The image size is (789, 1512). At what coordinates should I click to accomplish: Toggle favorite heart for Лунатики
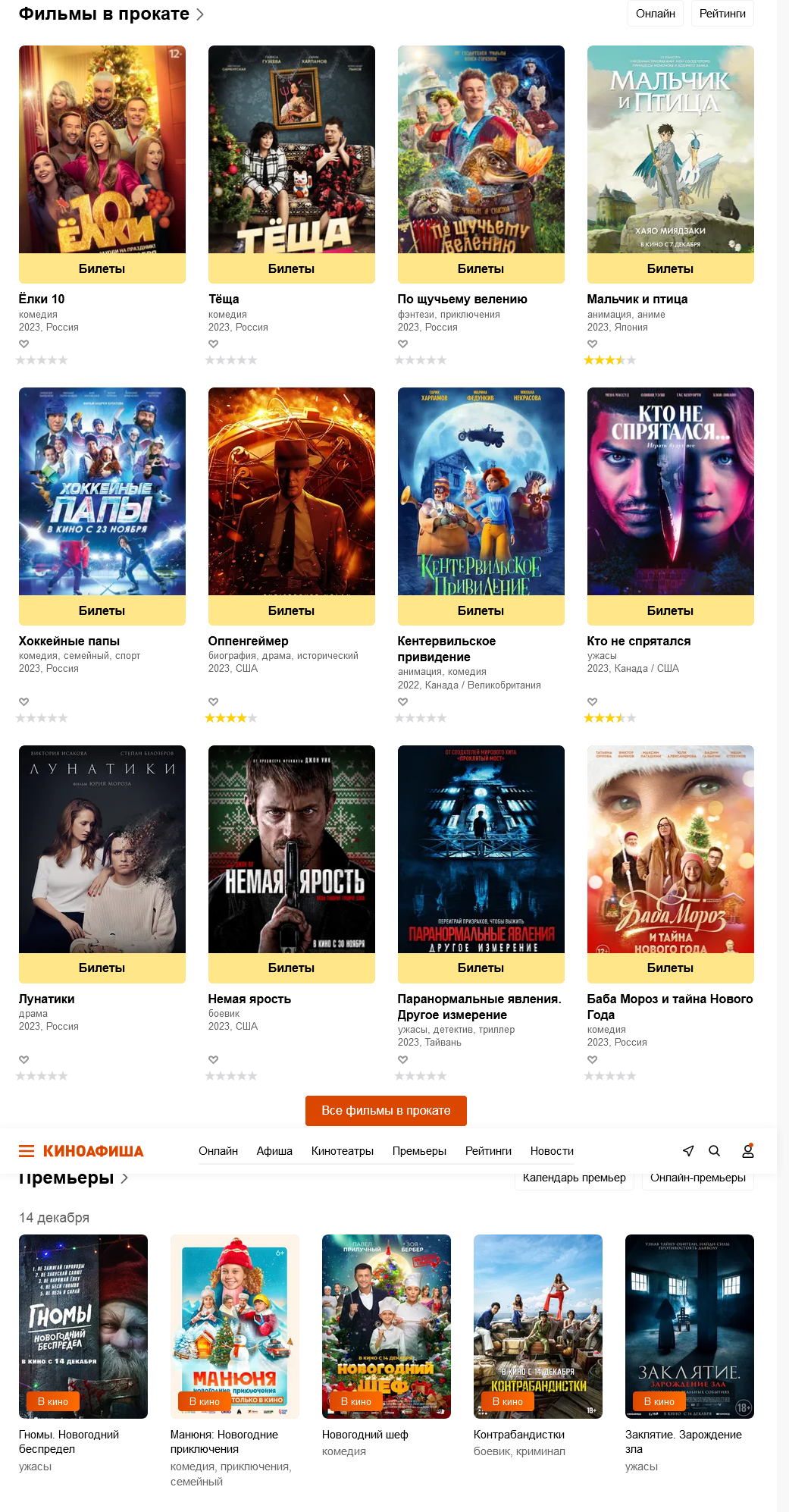23,1059
